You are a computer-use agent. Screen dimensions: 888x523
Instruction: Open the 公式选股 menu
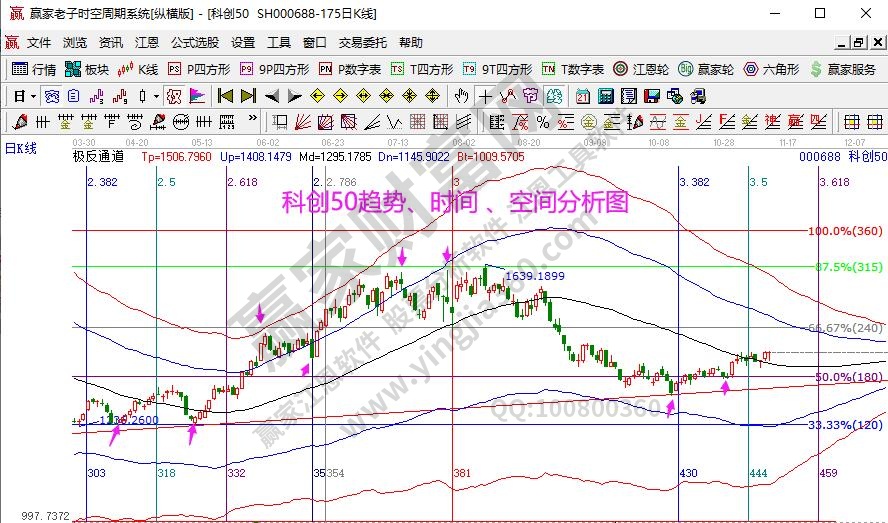(x=194, y=43)
